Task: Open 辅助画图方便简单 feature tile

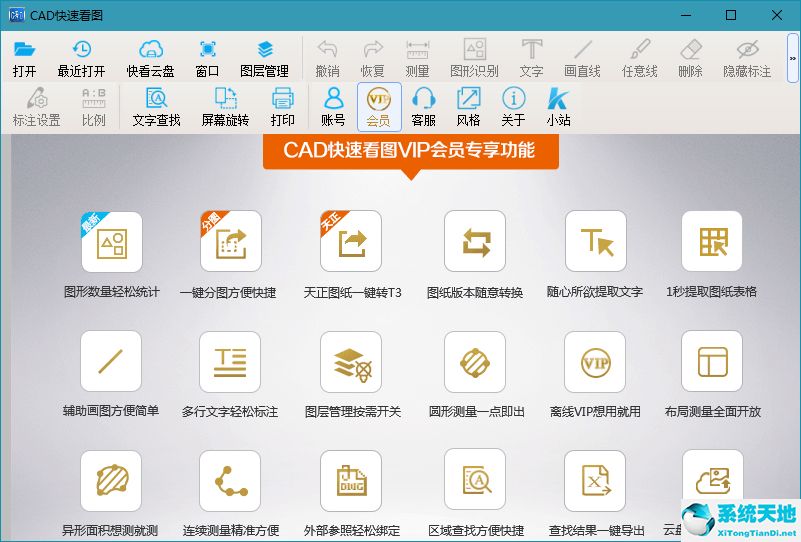Action: pyautogui.click(x=111, y=361)
